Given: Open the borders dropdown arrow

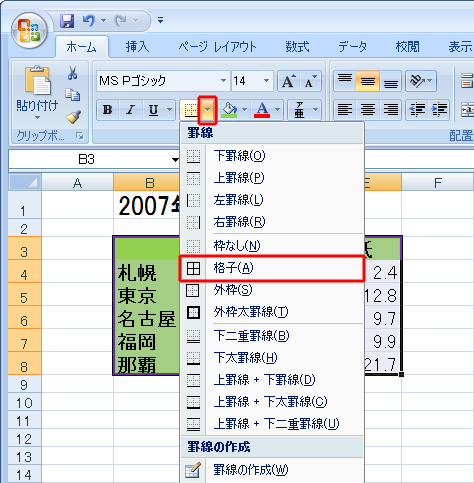Looking at the screenshot, I should (x=207, y=110).
